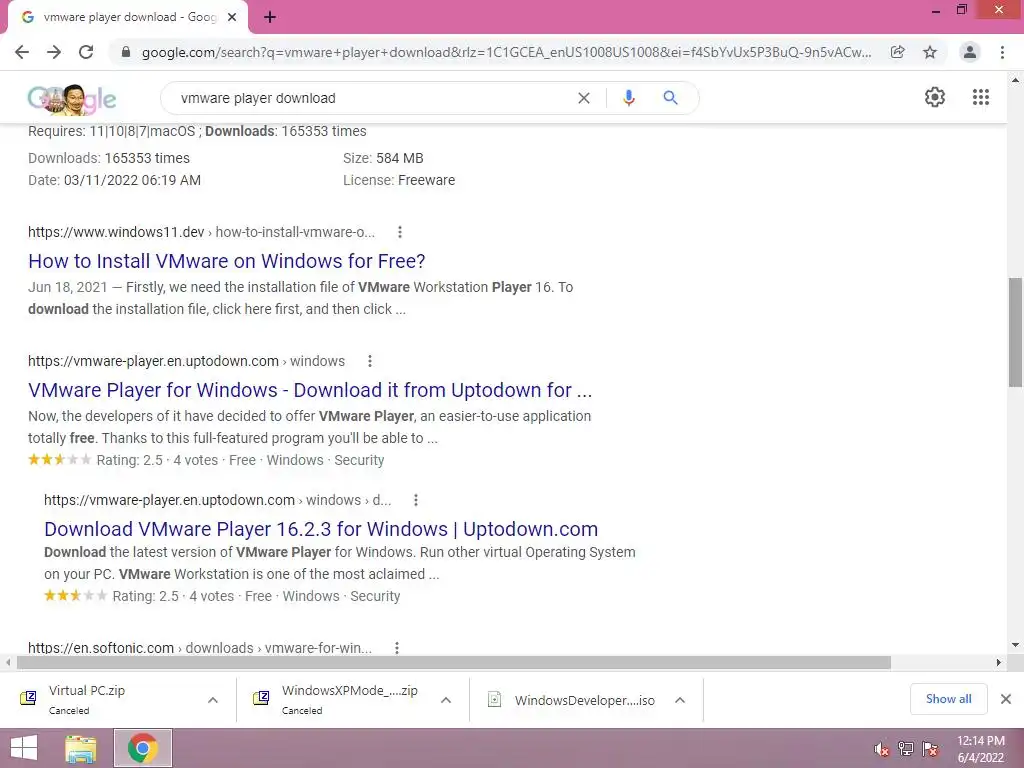1024x768 pixels.
Task: View site information via lock icon
Action: [x=126, y=52]
